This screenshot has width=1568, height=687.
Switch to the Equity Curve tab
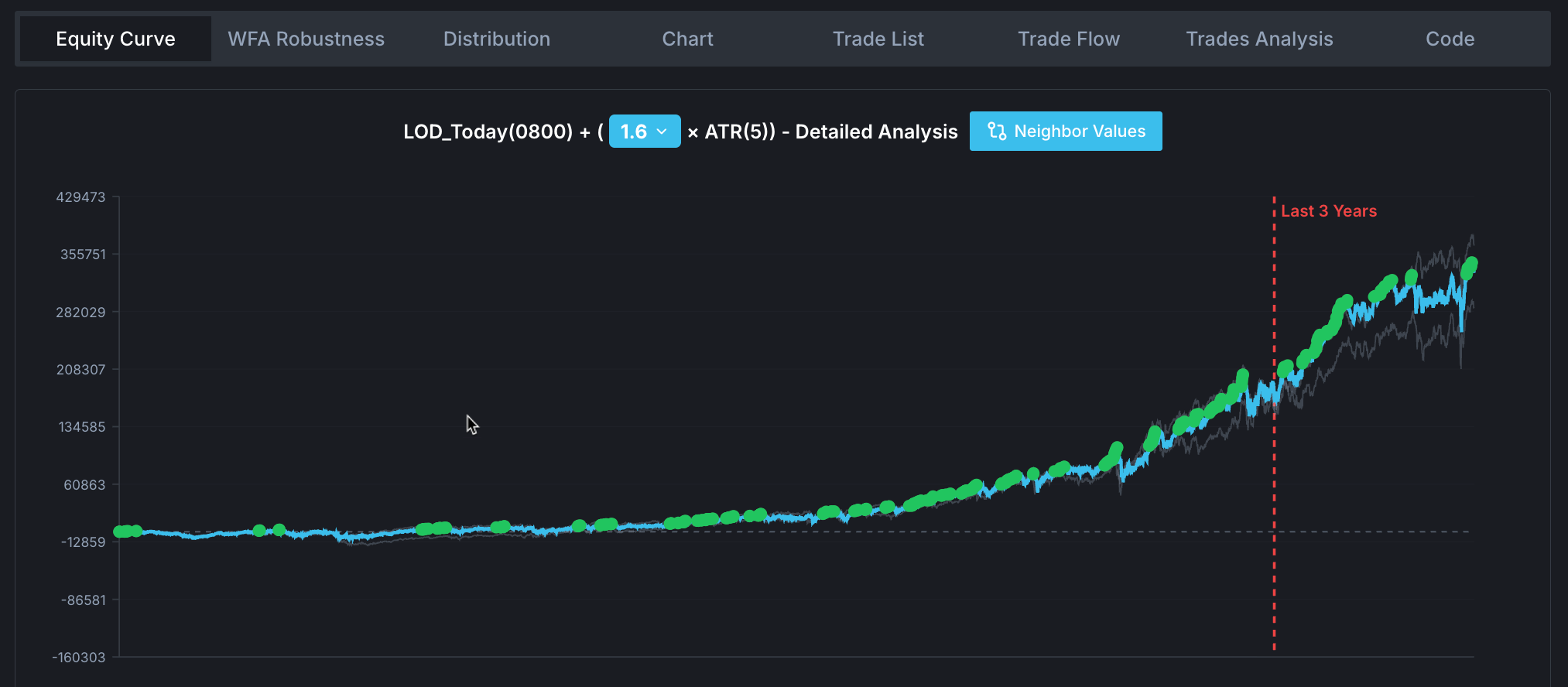(115, 39)
